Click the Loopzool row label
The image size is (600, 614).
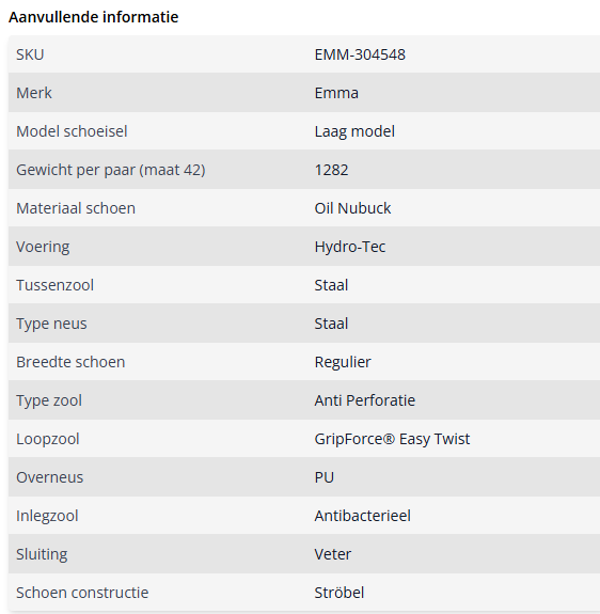tap(48, 439)
